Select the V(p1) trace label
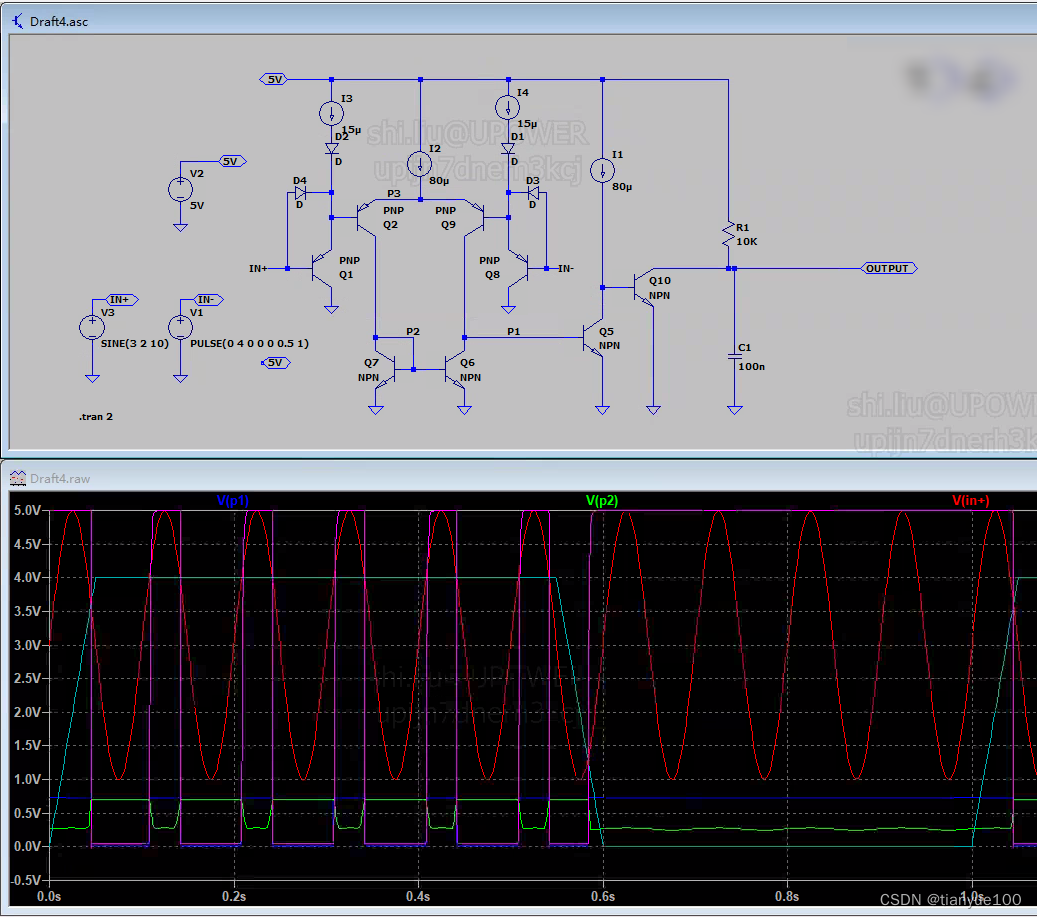1037x918 pixels. (x=232, y=500)
